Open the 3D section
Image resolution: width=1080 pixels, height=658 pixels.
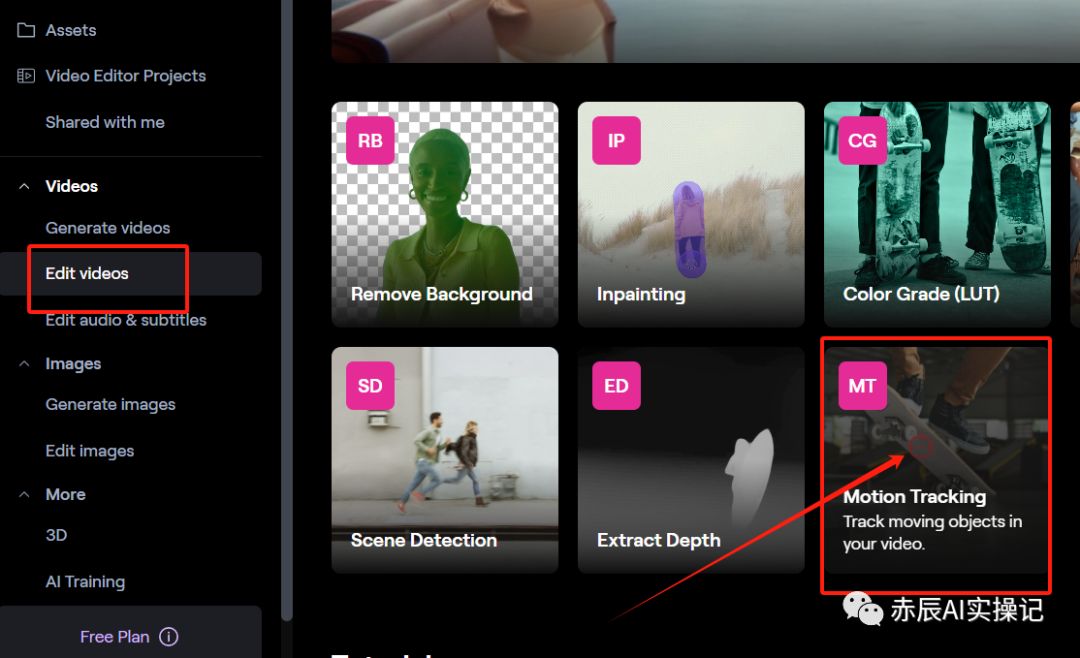(x=56, y=535)
